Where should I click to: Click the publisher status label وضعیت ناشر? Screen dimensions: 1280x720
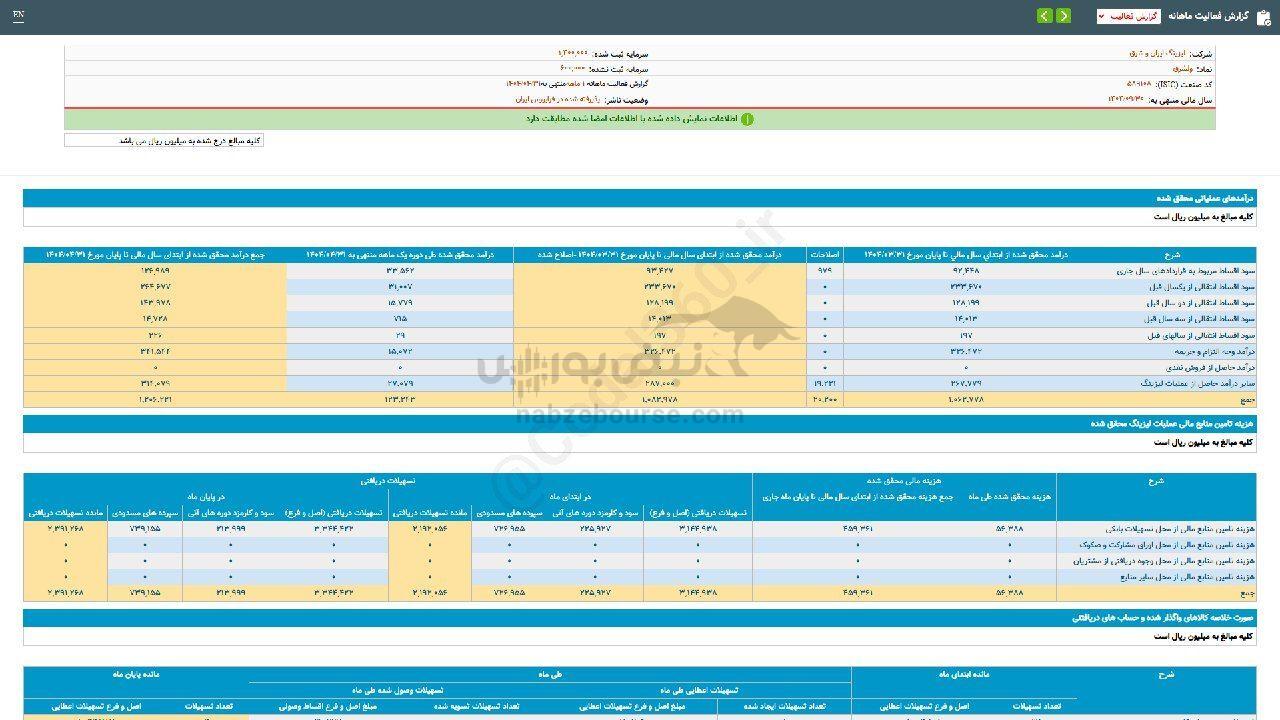click(628, 99)
